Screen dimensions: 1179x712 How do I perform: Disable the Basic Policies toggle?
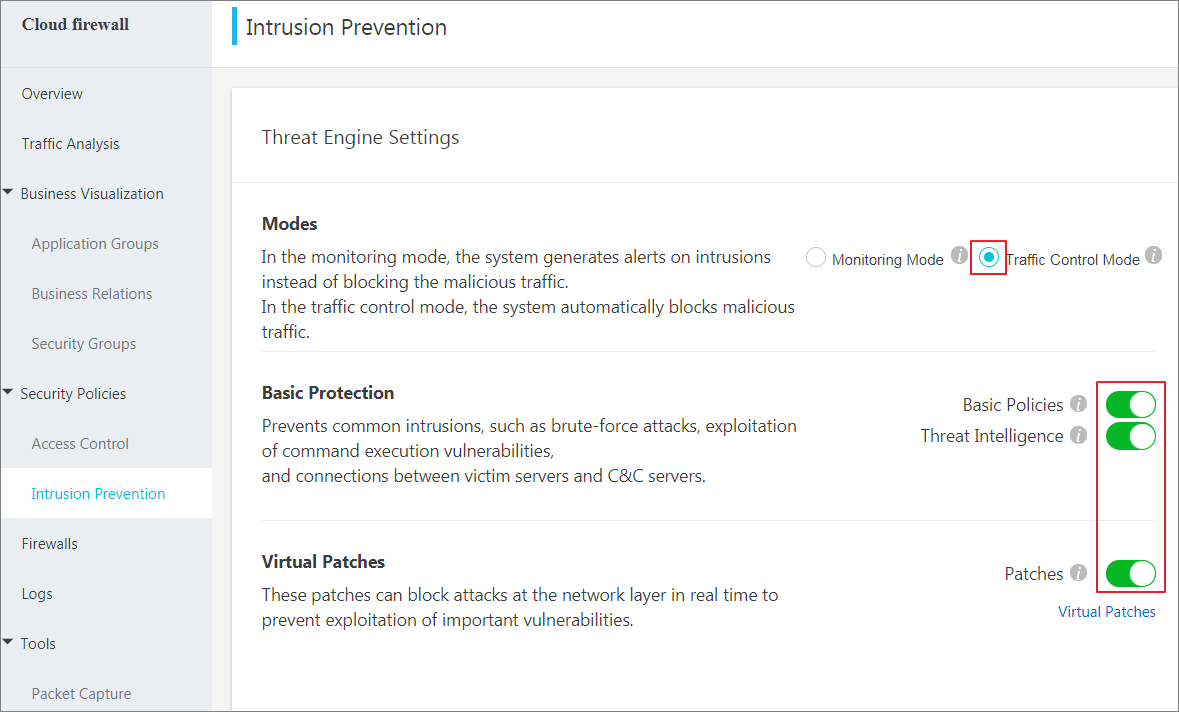pos(1131,404)
